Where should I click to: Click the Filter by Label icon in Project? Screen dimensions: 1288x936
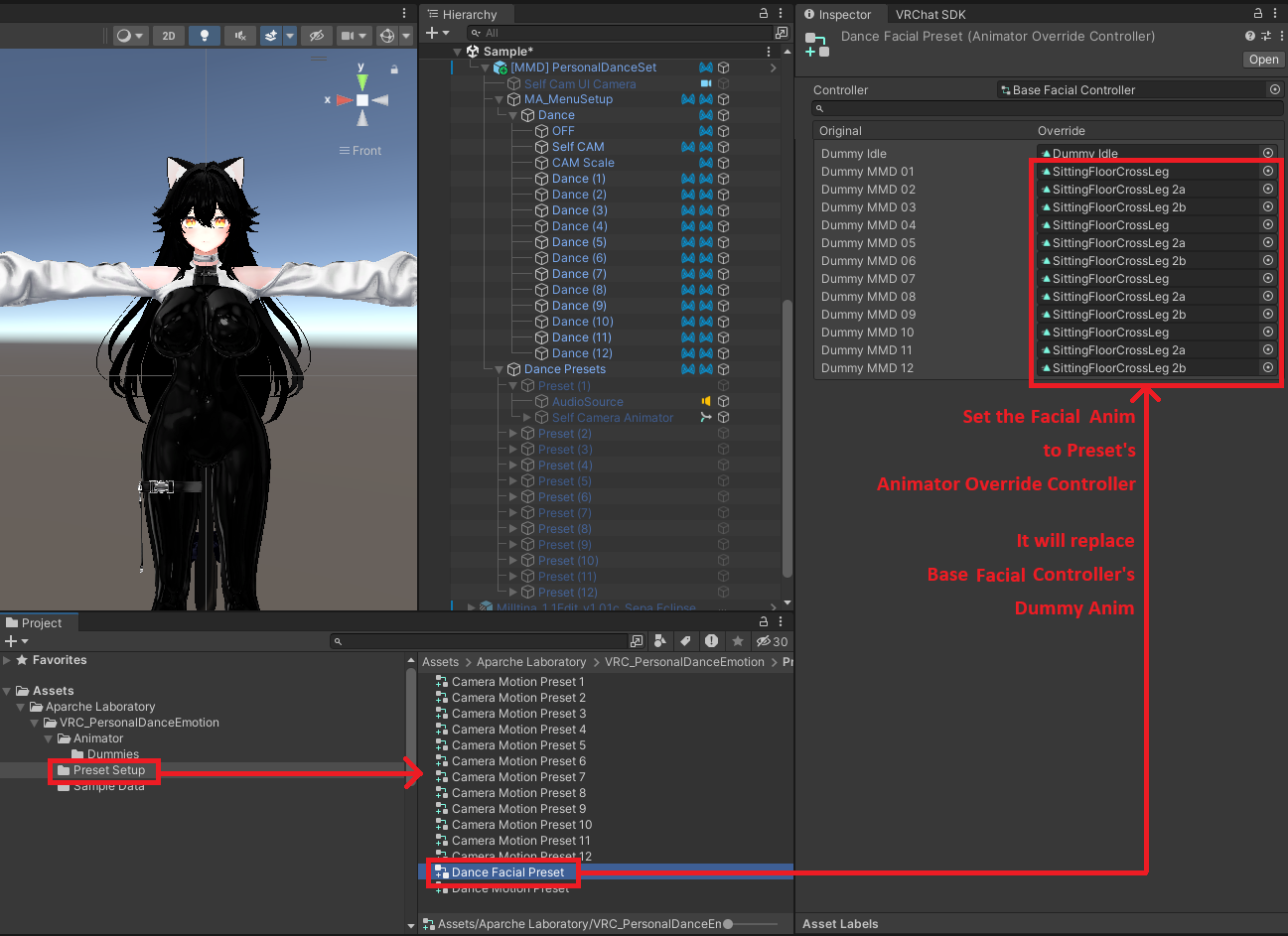tap(685, 641)
